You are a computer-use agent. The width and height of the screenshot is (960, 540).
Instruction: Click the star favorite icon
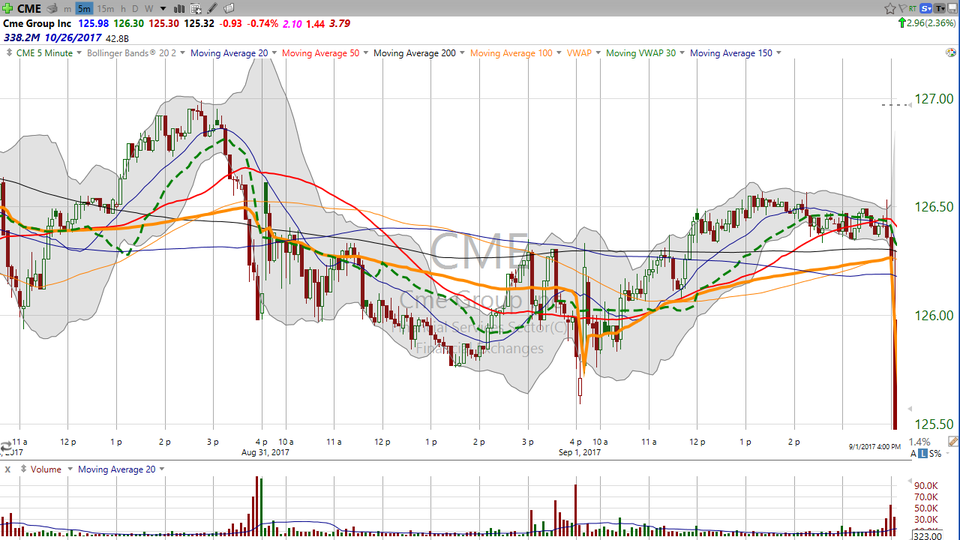[x=890, y=8]
